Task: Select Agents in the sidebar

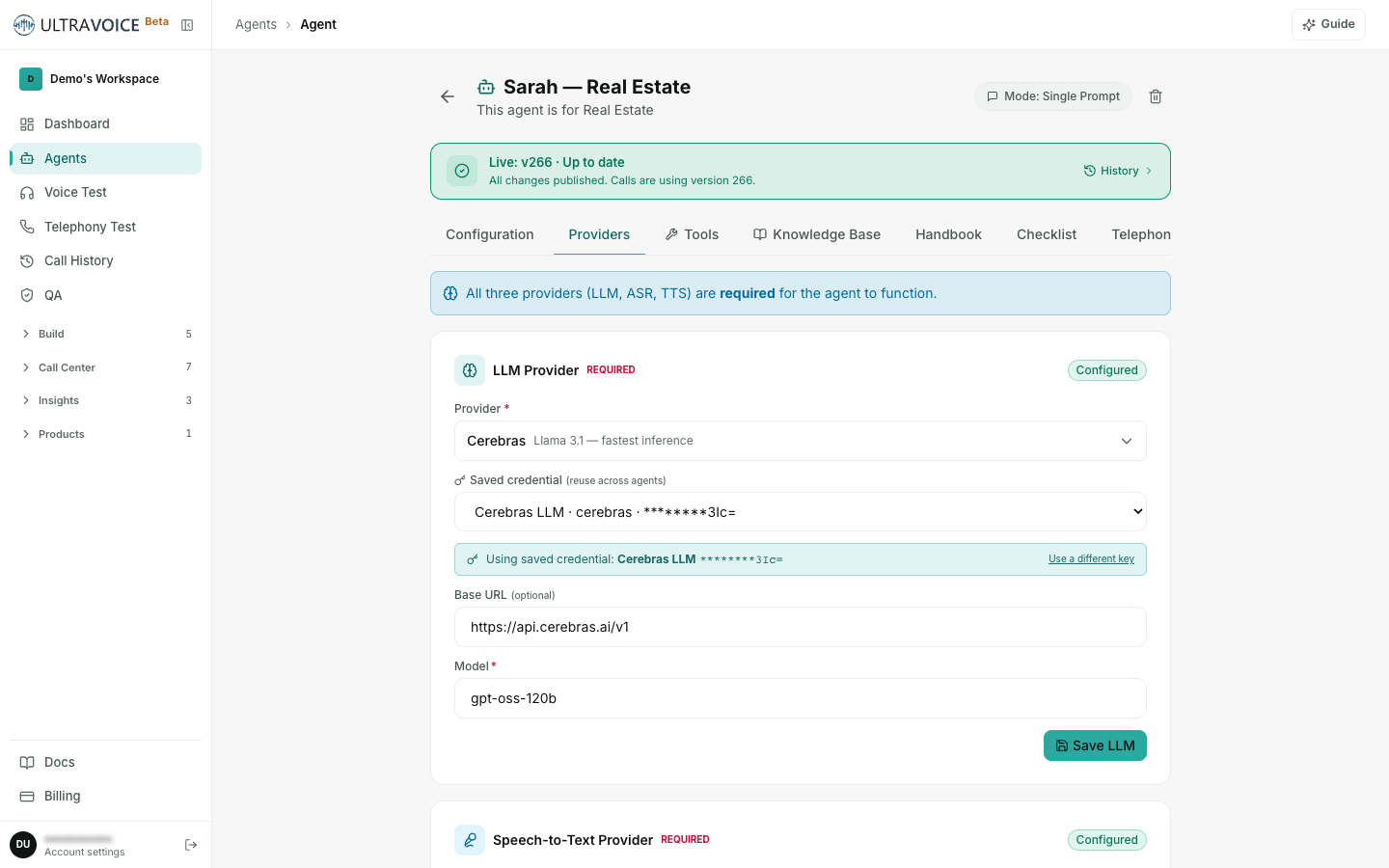Action: (106, 158)
